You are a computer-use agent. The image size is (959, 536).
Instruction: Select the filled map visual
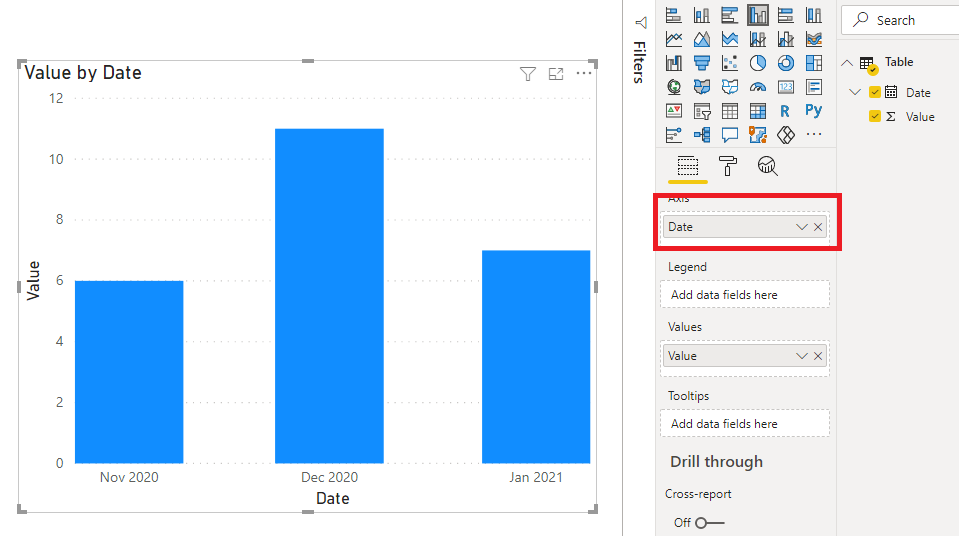tap(702, 87)
